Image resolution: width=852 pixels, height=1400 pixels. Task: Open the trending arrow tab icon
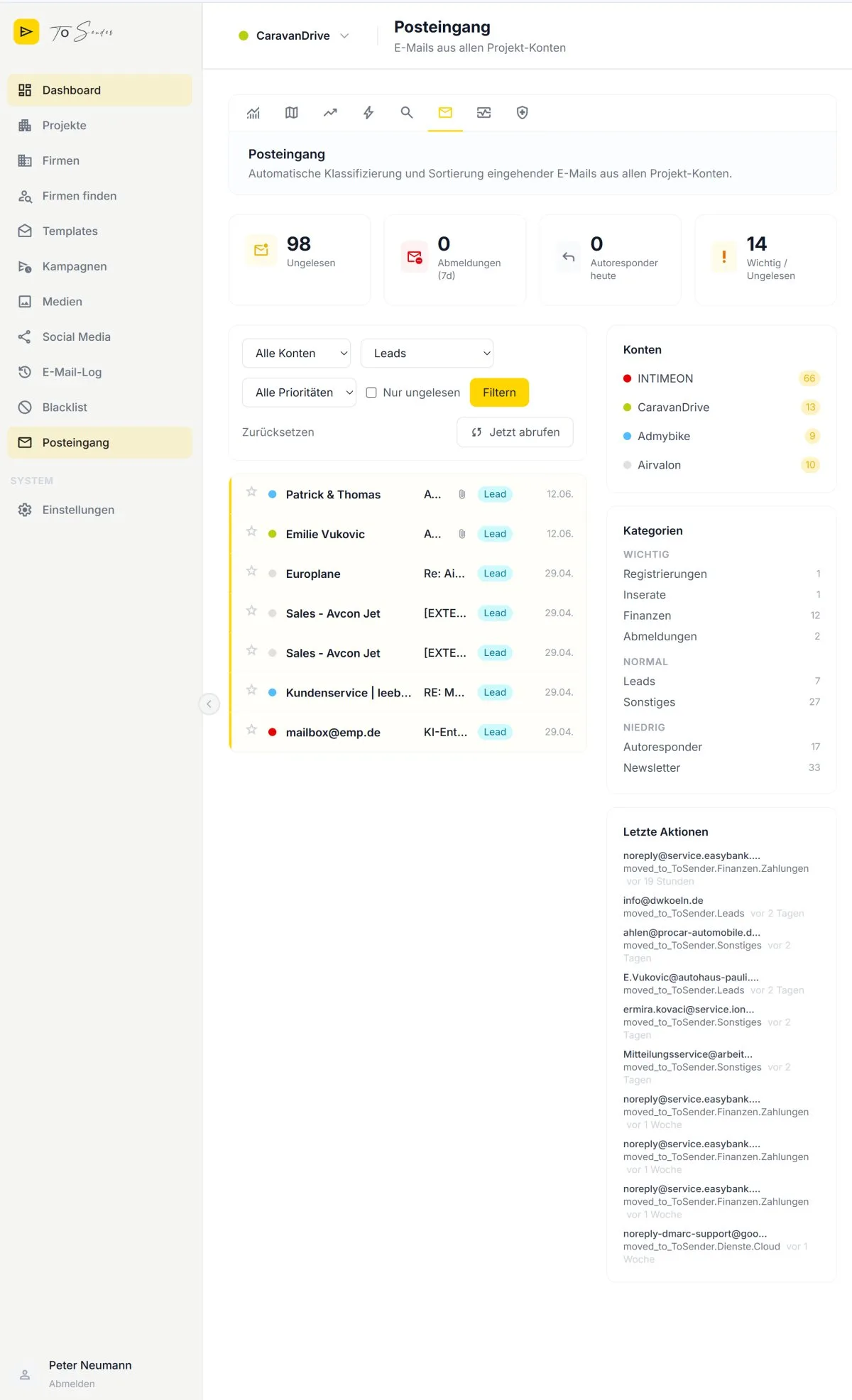[330, 112]
